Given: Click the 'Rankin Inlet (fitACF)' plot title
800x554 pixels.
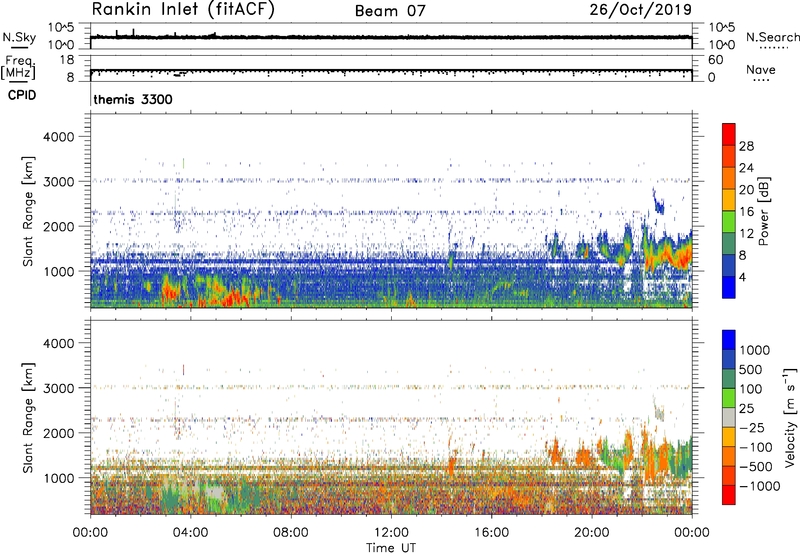Looking at the screenshot, I should pos(183,9).
